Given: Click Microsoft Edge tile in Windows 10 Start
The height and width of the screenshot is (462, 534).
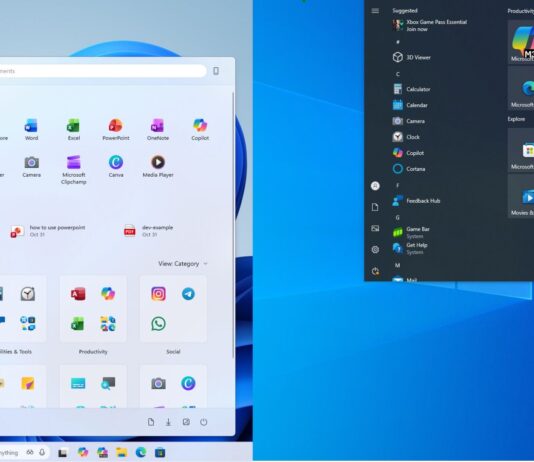Looking at the screenshot, I should [x=521, y=89].
